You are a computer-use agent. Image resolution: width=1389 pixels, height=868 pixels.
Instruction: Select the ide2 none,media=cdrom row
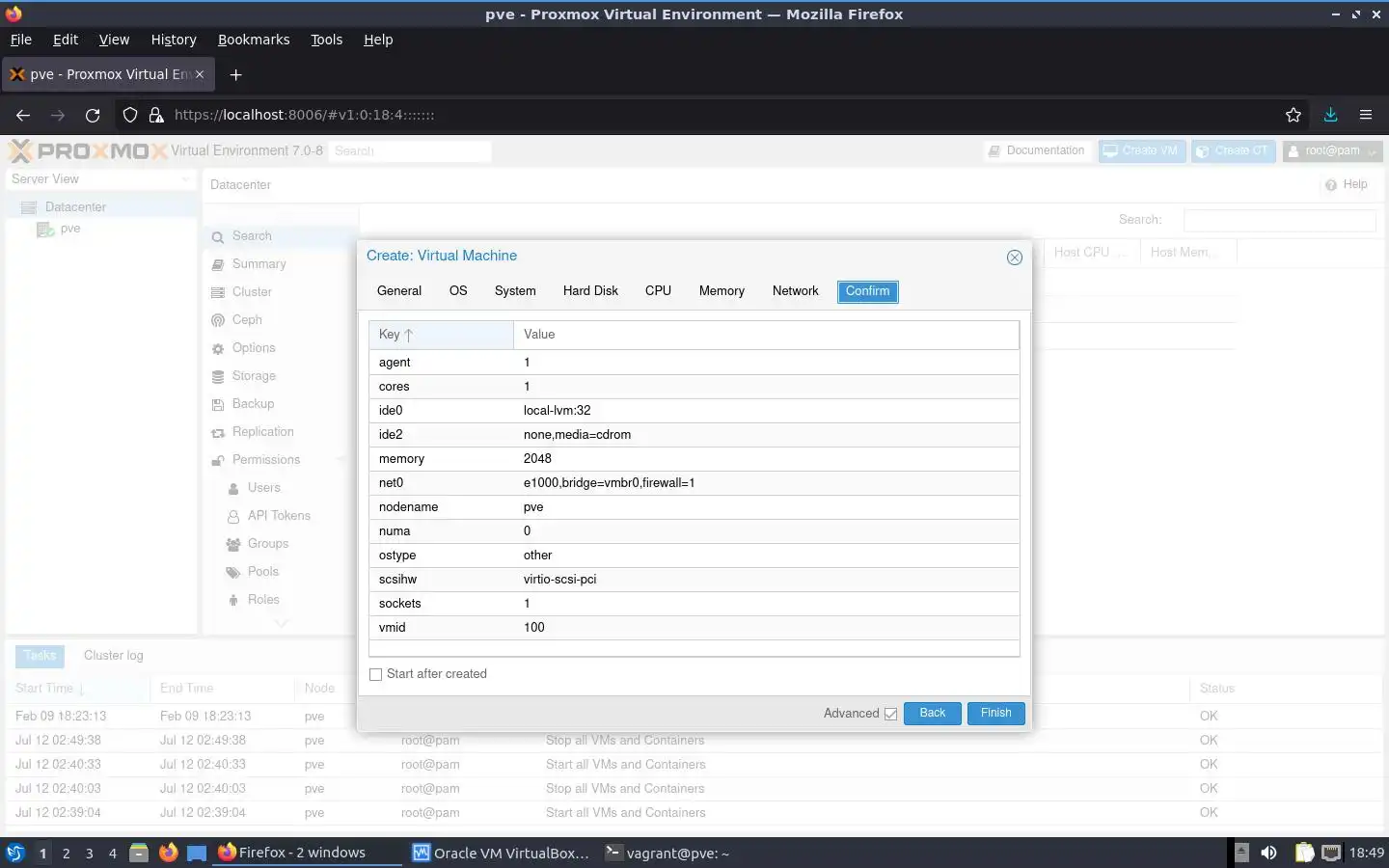[x=694, y=435]
